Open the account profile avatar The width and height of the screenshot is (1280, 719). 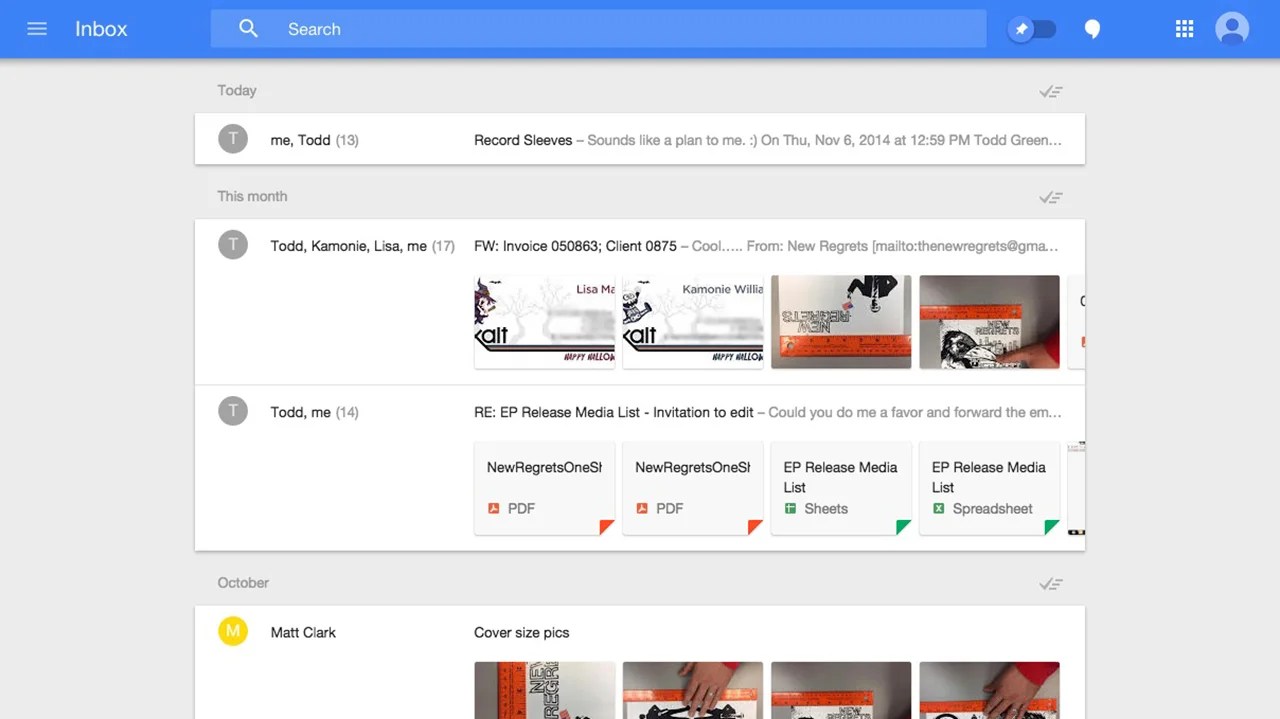pyautogui.click(x=1232, y=29)
